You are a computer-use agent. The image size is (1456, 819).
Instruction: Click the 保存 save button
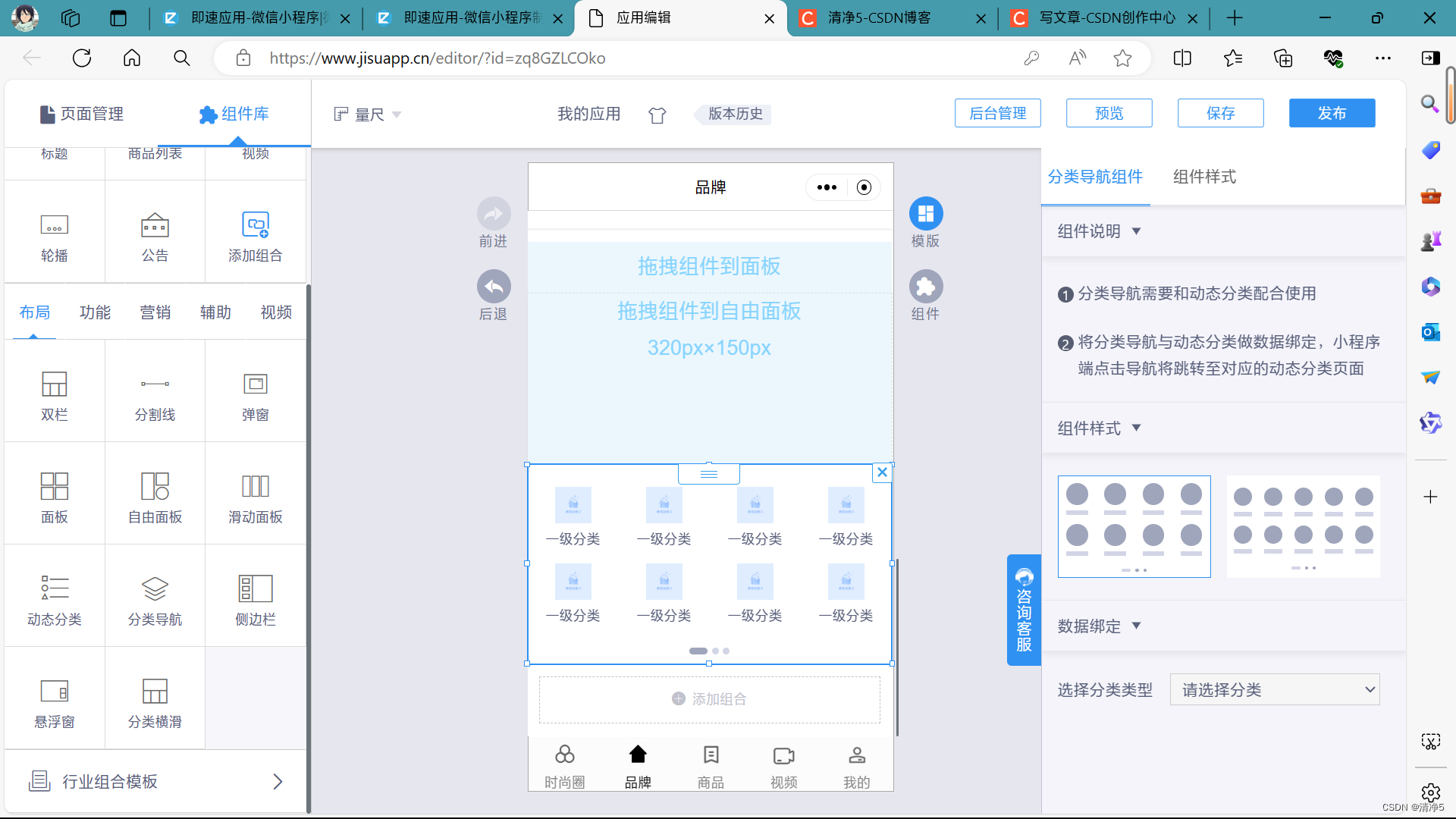point(1219,113)
